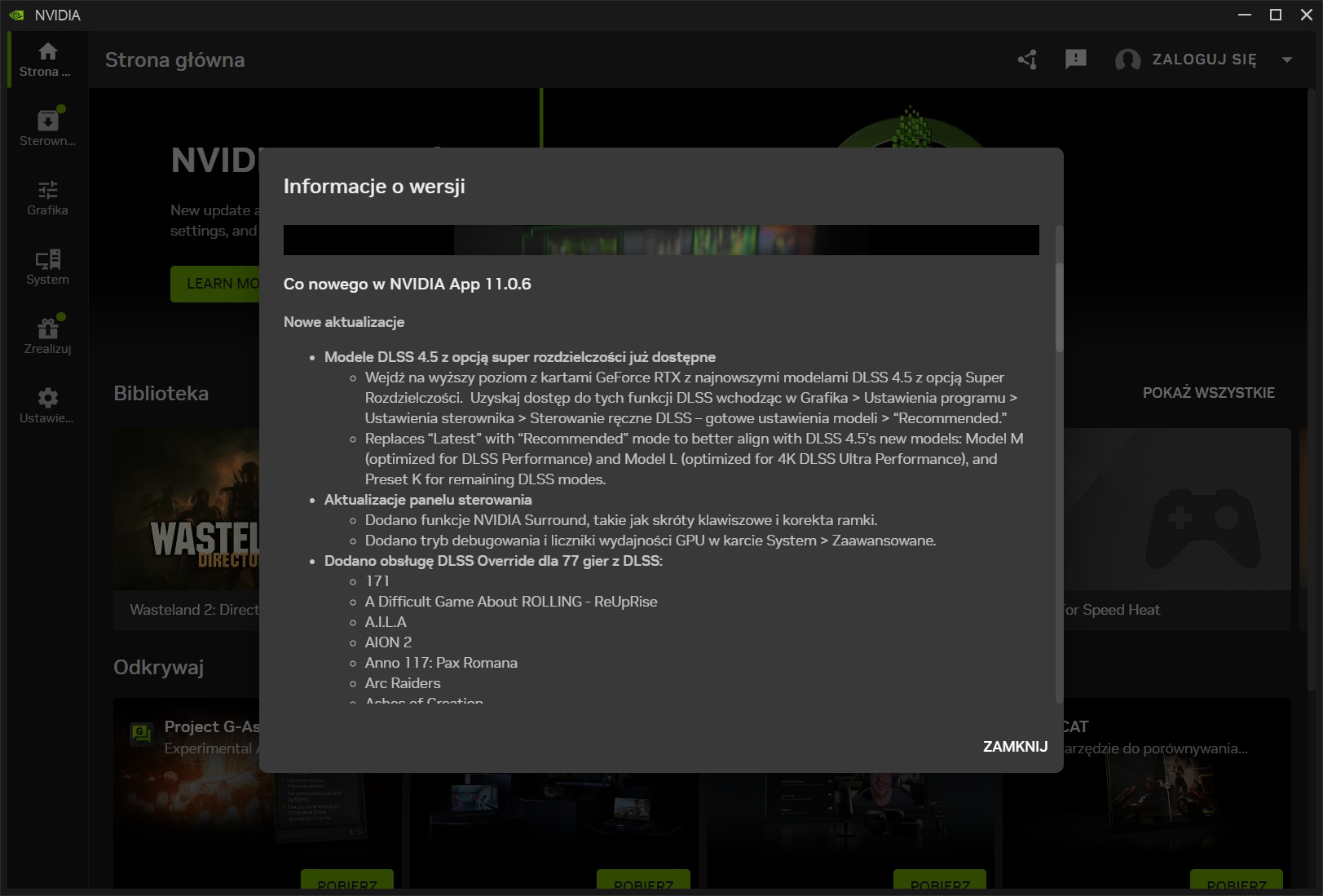Open the Grafika sliders icon
The width and height of the screenshot is (1323, 896).
[x=47, y=191]
